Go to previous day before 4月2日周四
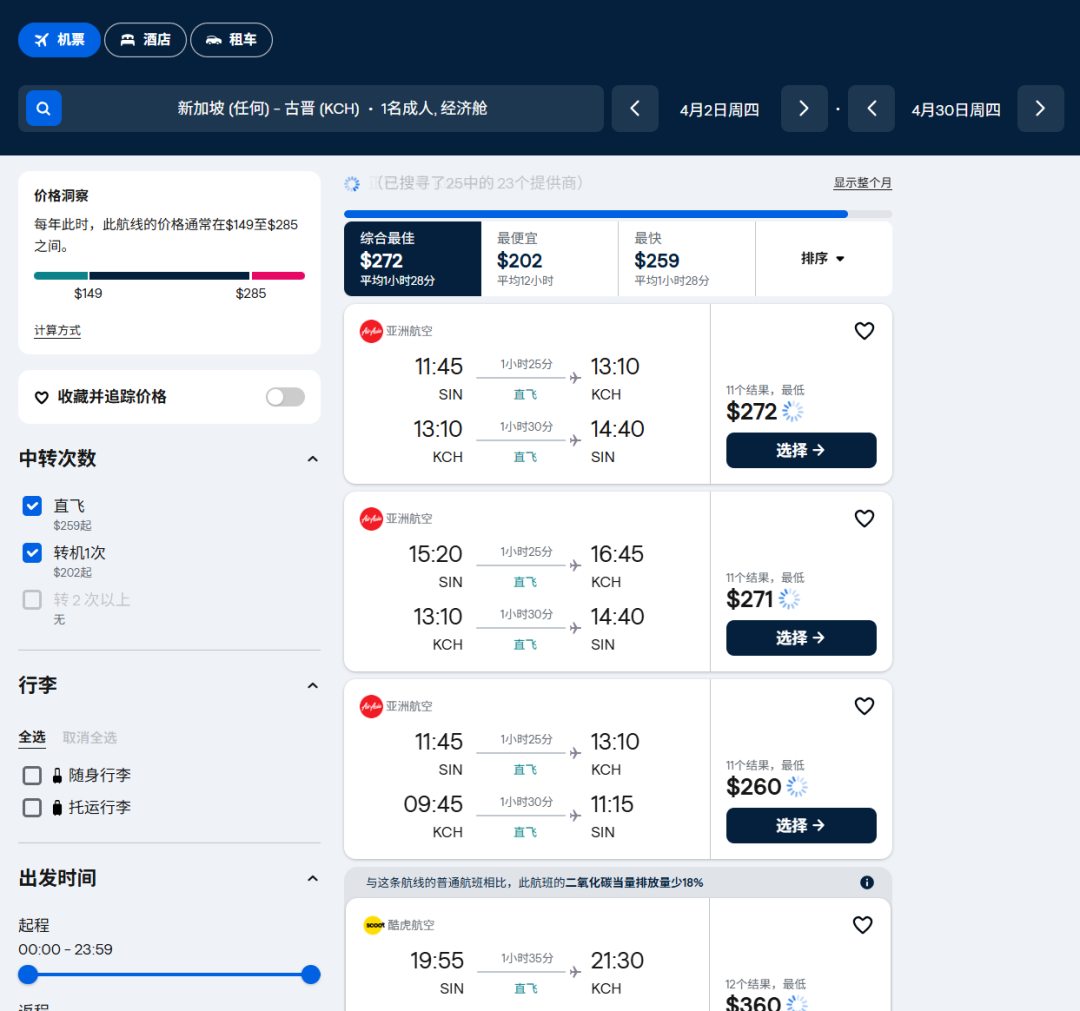The width and height of the screenshot is (1080, 1011). tap(635, 109)
